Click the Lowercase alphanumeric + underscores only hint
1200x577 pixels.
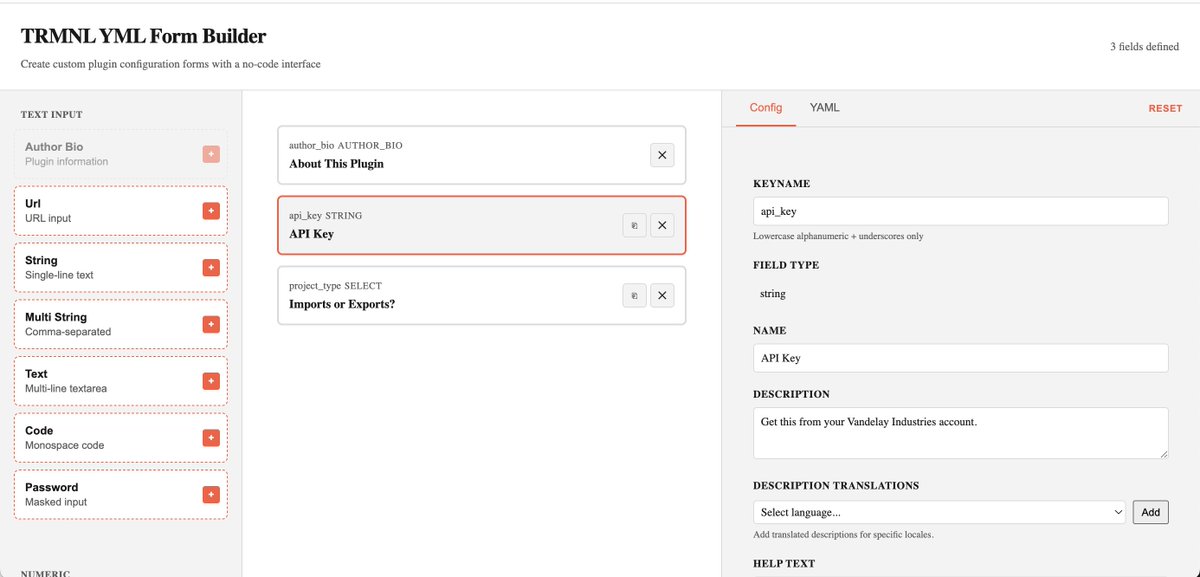[x=838, y=237]
